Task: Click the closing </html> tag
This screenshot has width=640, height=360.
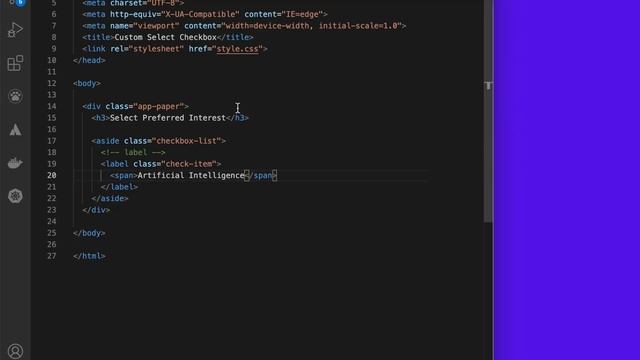Action: pyautogui.click(x=89, y=256)
